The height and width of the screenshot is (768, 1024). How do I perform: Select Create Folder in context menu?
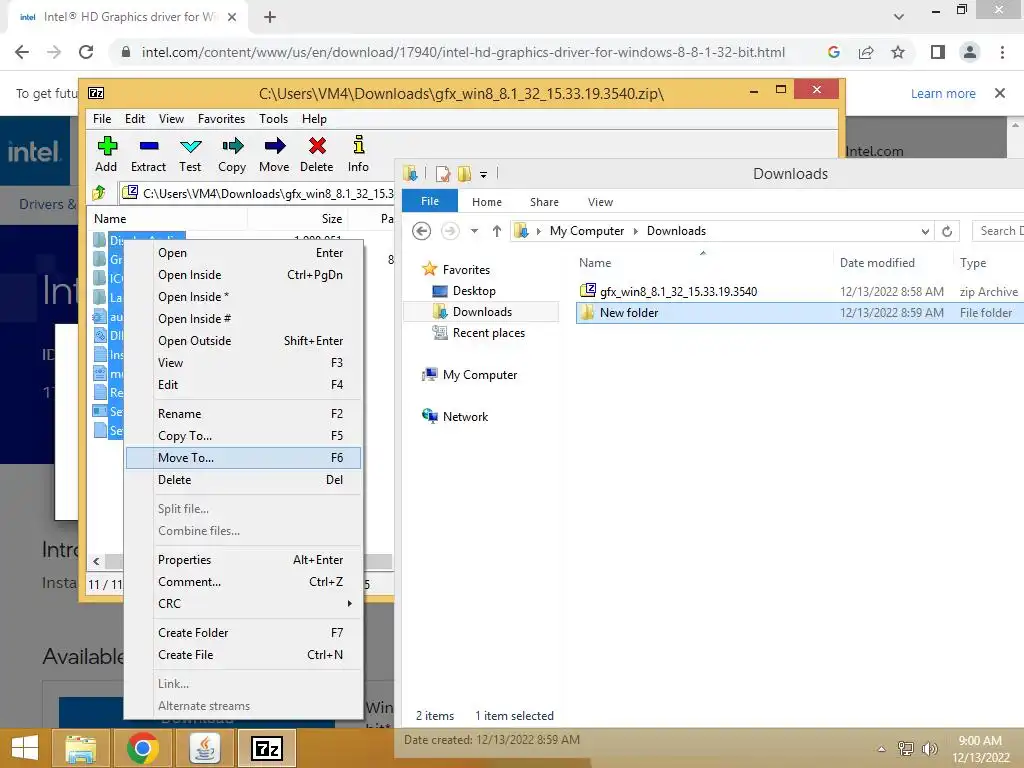coord(243,633)
